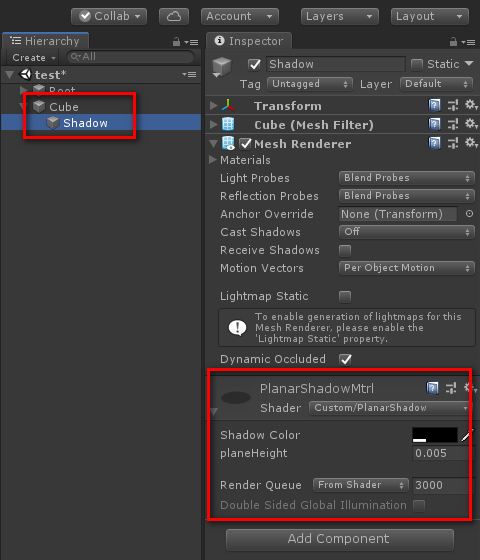Open the Inspector panel options menu icon

468,42
